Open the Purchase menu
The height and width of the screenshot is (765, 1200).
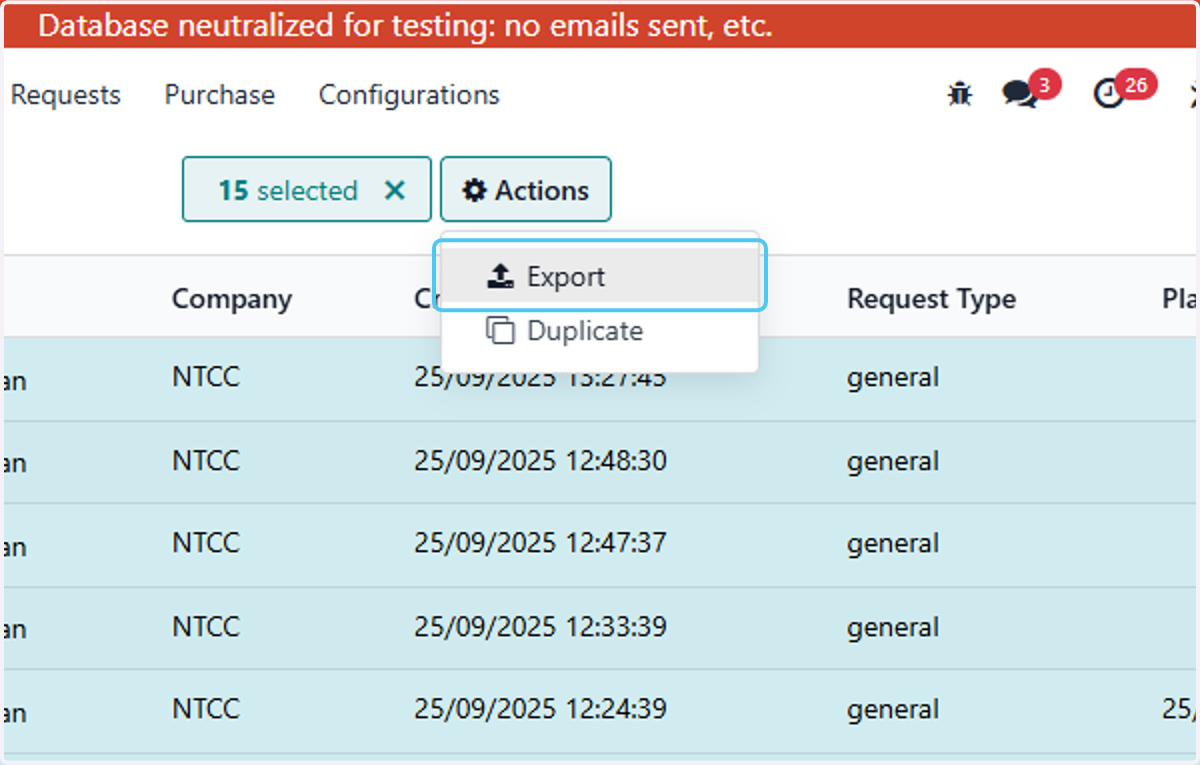tap(220, 95)
